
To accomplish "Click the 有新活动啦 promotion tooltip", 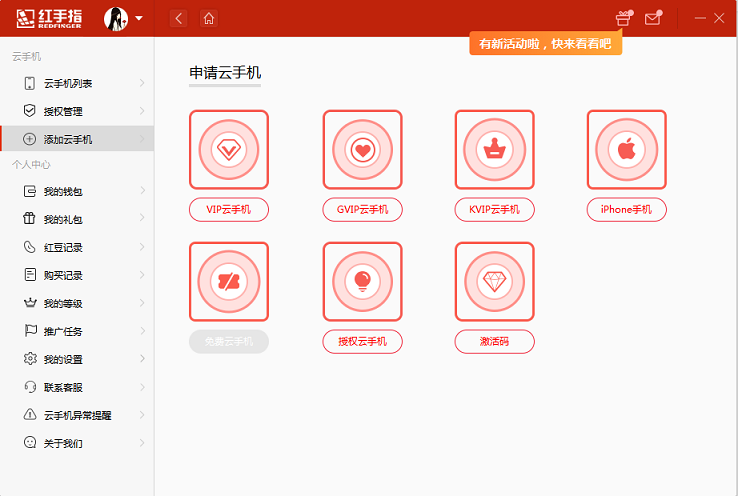I will point(545,43).
